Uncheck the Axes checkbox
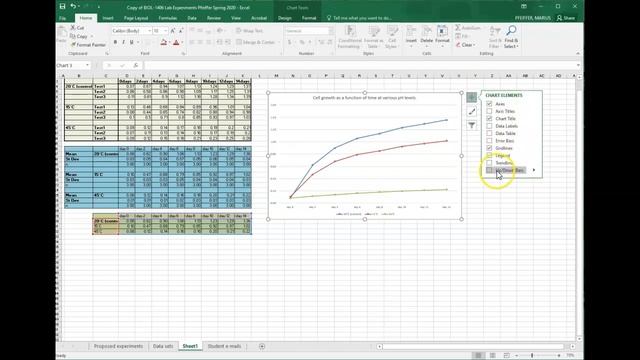640x360 pixels. pos(489,104)
